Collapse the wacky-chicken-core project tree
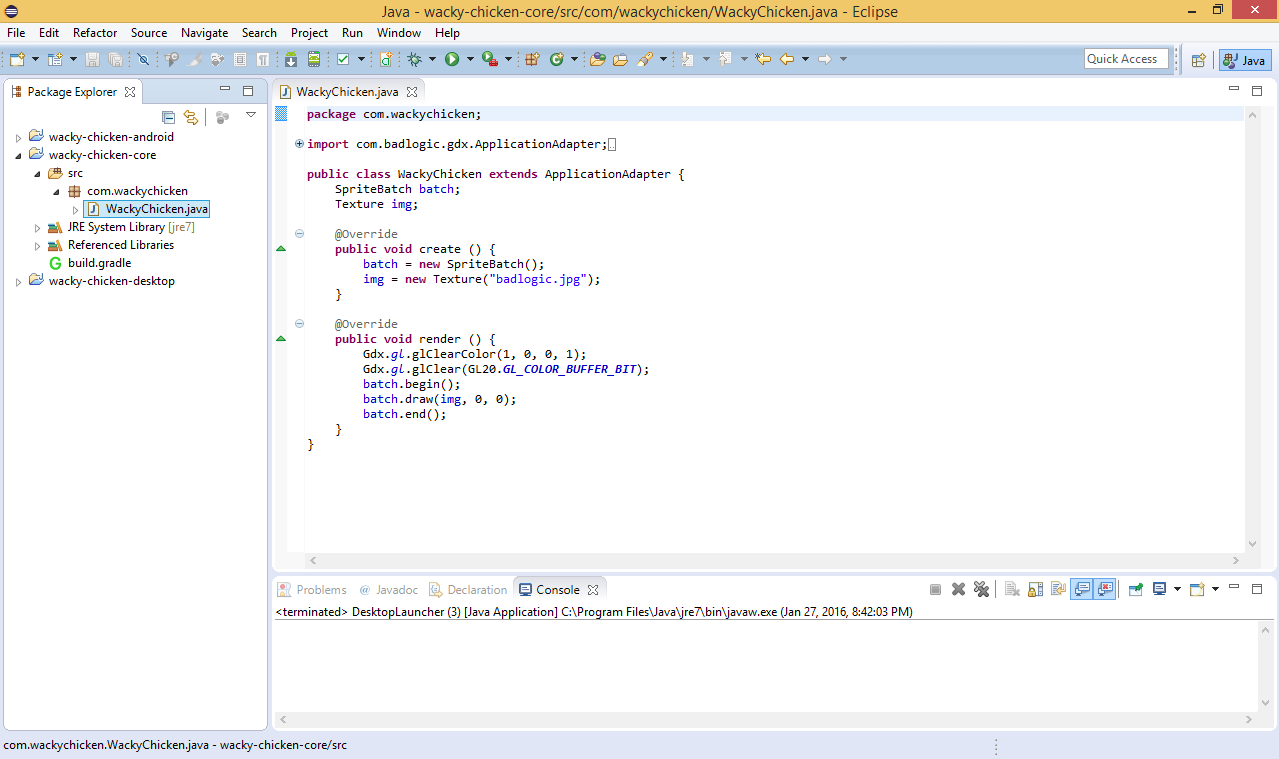Screen dimensions: 1279x759 coord(17,154)
